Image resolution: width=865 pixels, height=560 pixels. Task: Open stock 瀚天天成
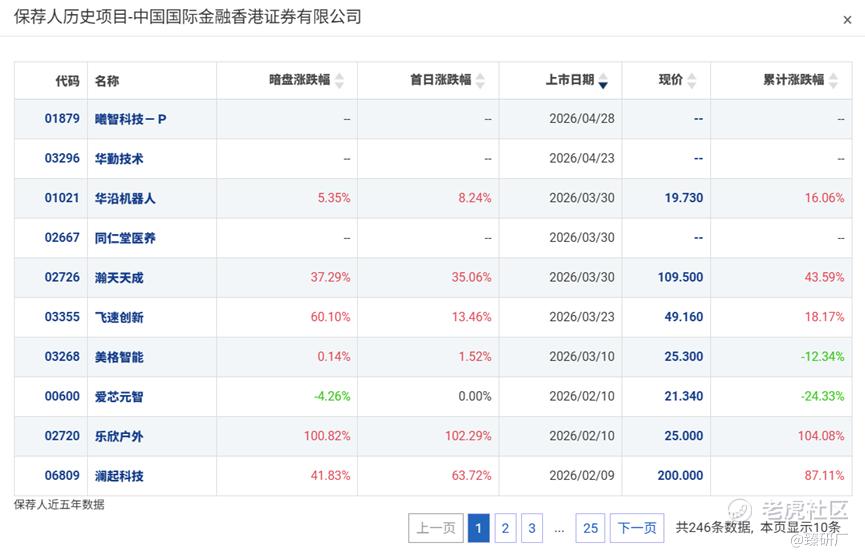point(119,278)
